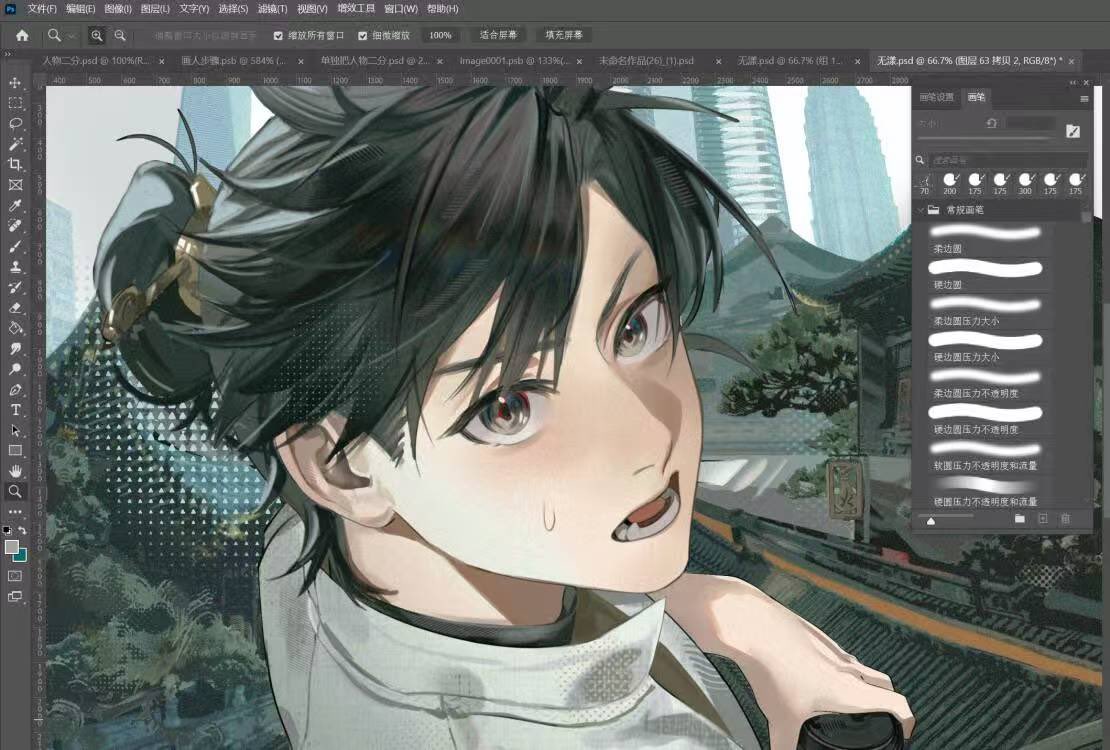Switch to the 画笔设置 panel tab

tap(937, 97)
